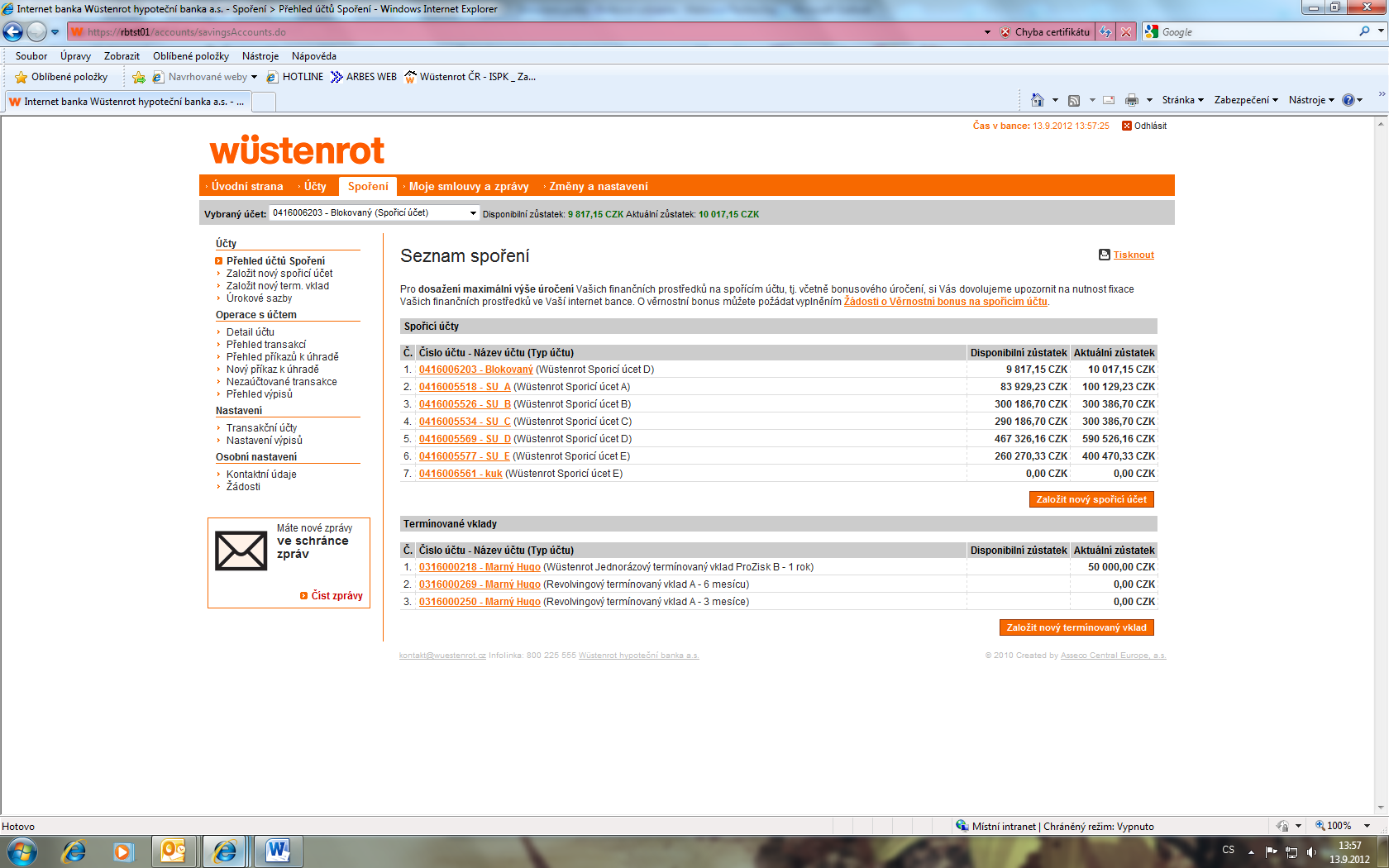Open the new blank tab button

(x=263, y=102)
